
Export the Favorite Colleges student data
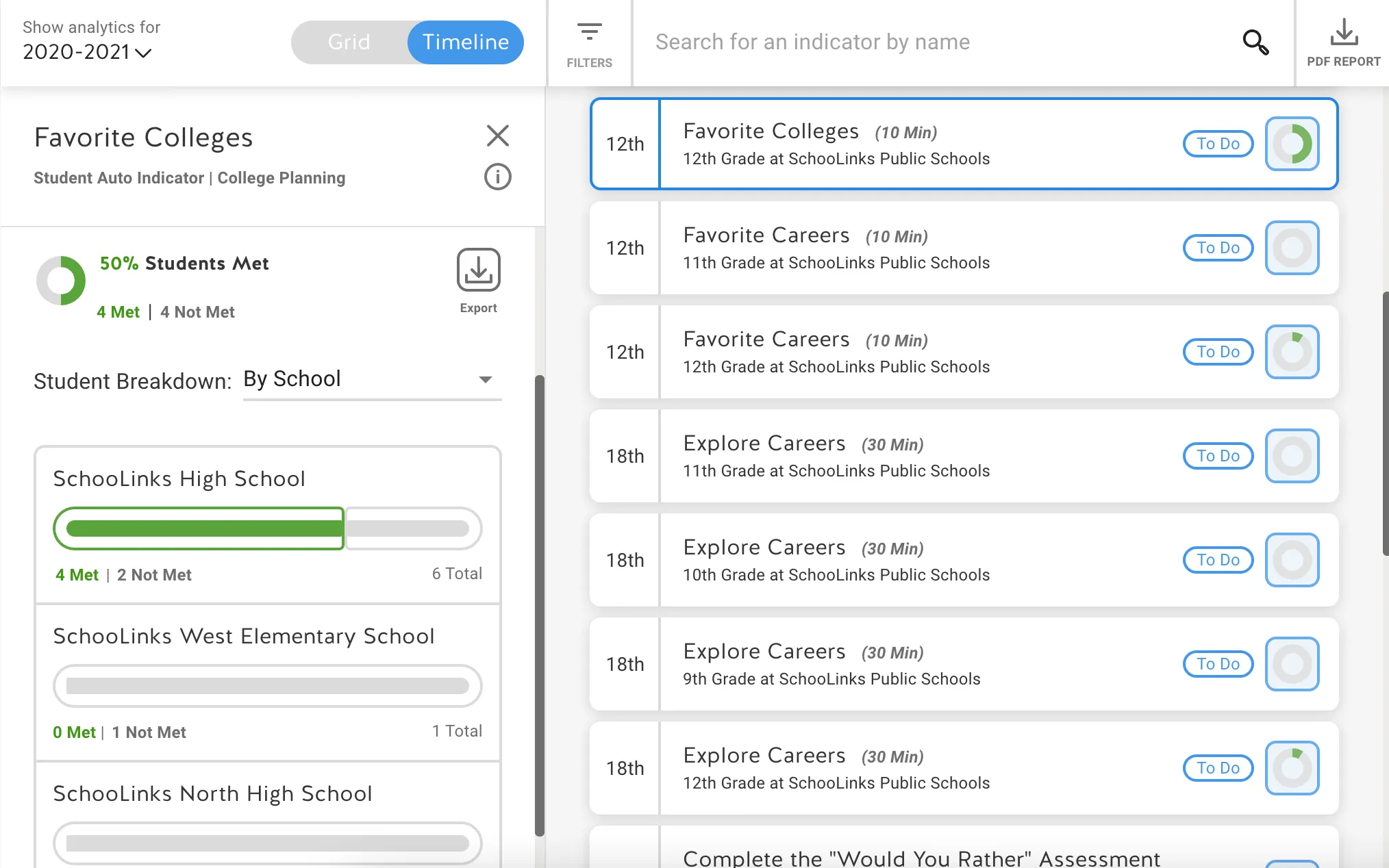[478, 281]
